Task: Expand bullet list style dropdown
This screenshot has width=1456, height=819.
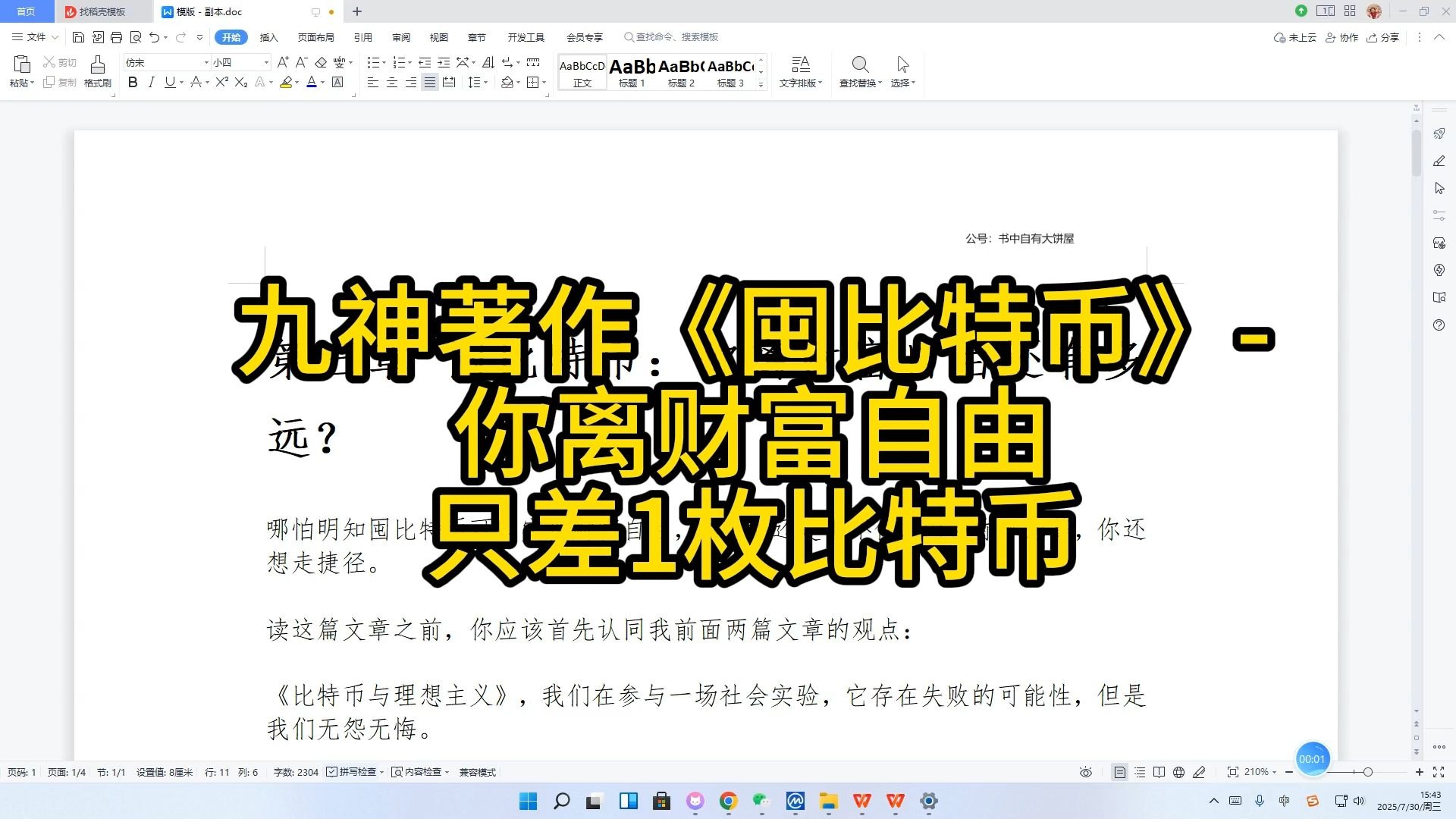Action: pyautogui.click(x=384, y=63)
